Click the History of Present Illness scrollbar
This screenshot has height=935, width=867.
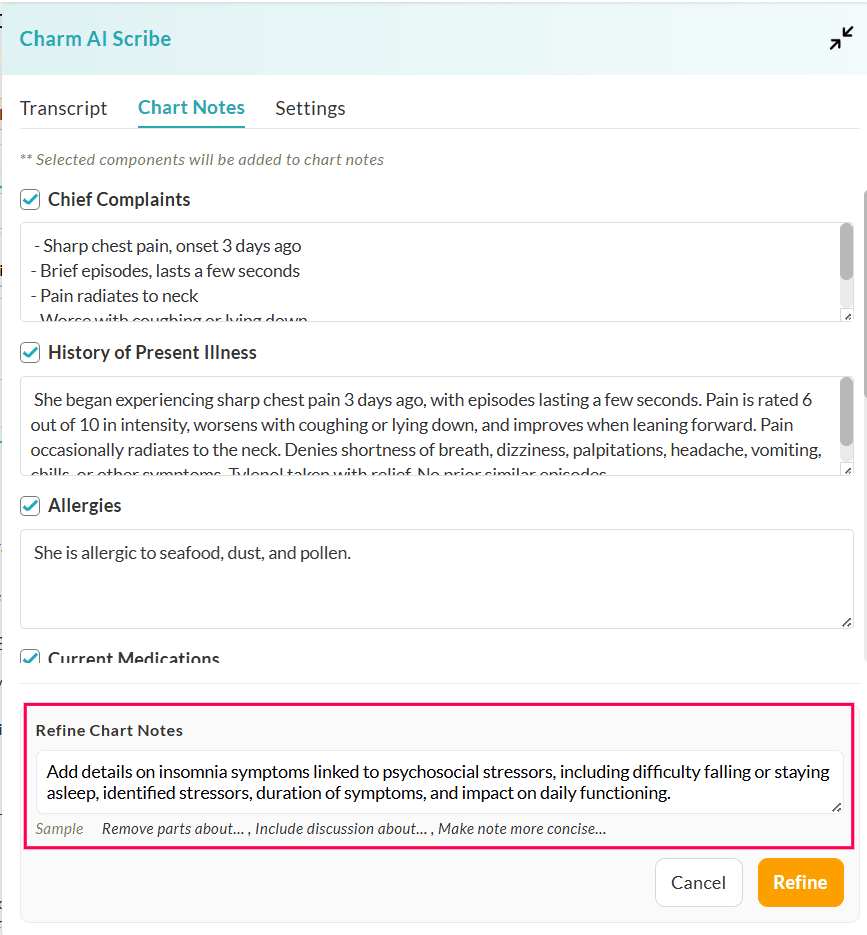click(x=847, y=410)
